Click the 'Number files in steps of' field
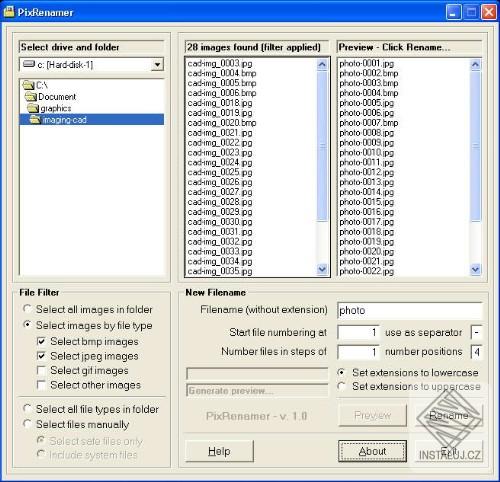500x482 pixels. pos(358,352)
